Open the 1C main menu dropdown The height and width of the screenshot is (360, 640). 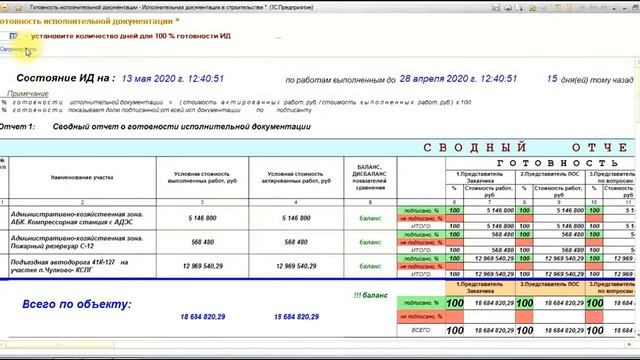[4, 7]
